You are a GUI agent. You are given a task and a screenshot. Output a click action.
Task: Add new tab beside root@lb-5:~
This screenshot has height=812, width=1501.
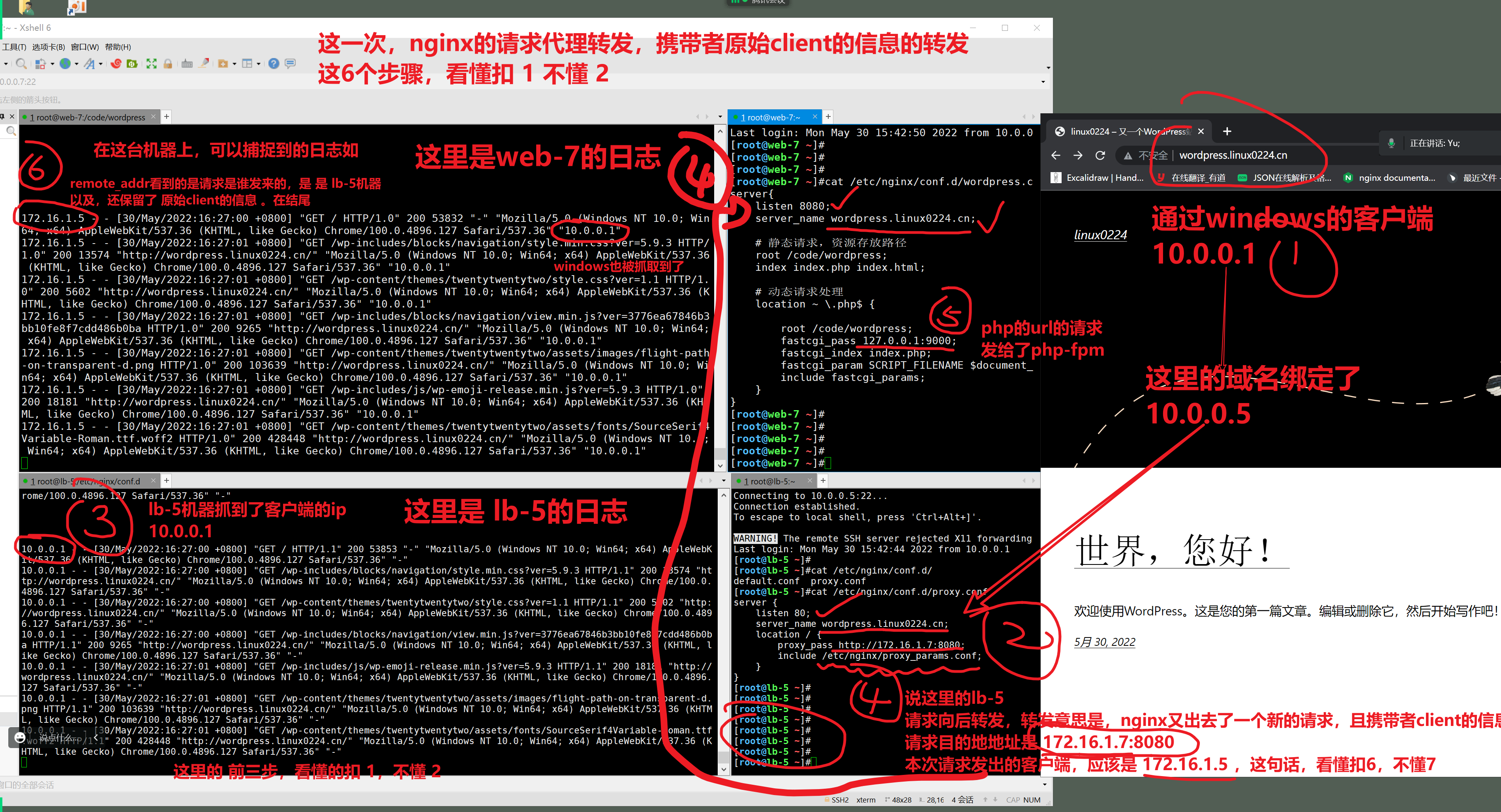tap(823, 480)
